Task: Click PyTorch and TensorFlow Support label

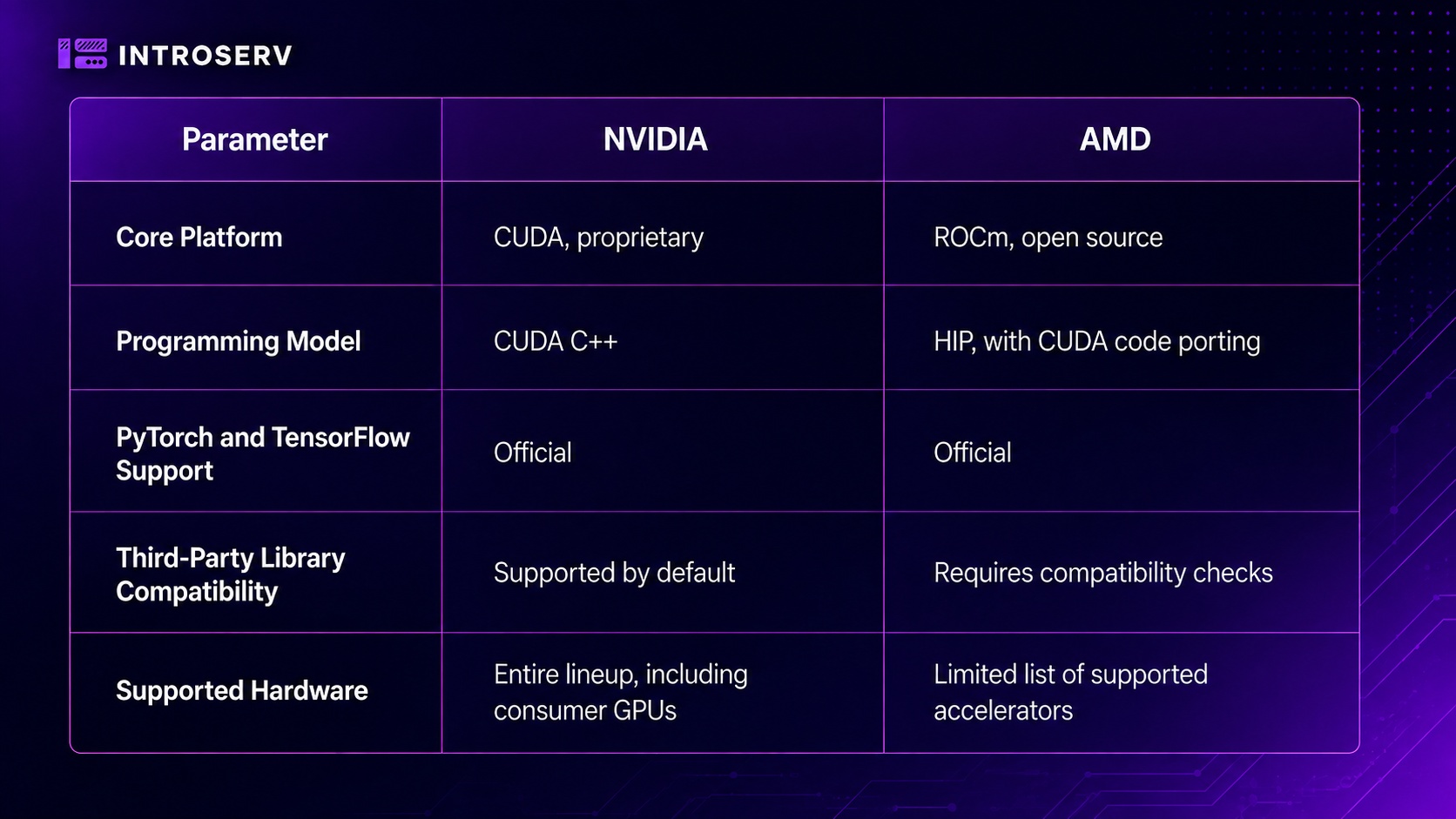Action: 263,453
